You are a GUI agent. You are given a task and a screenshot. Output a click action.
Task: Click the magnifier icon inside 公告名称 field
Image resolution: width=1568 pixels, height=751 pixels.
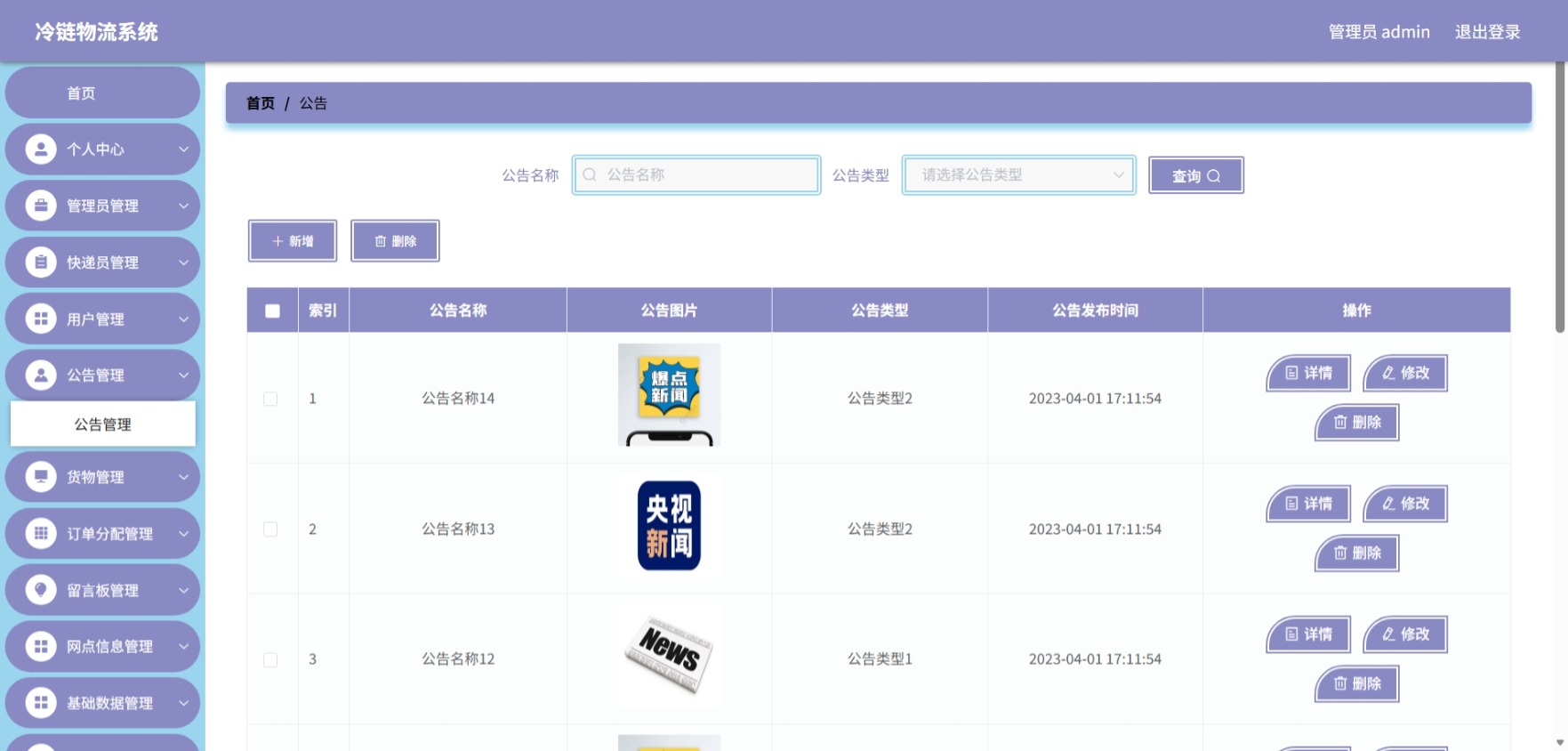tap(589, 174)
